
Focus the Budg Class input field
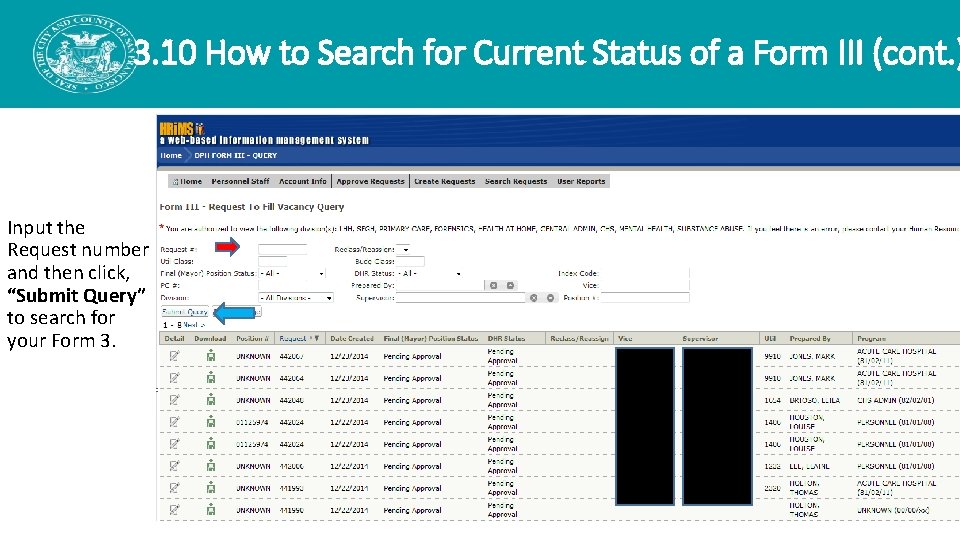[x=410, y=261]
